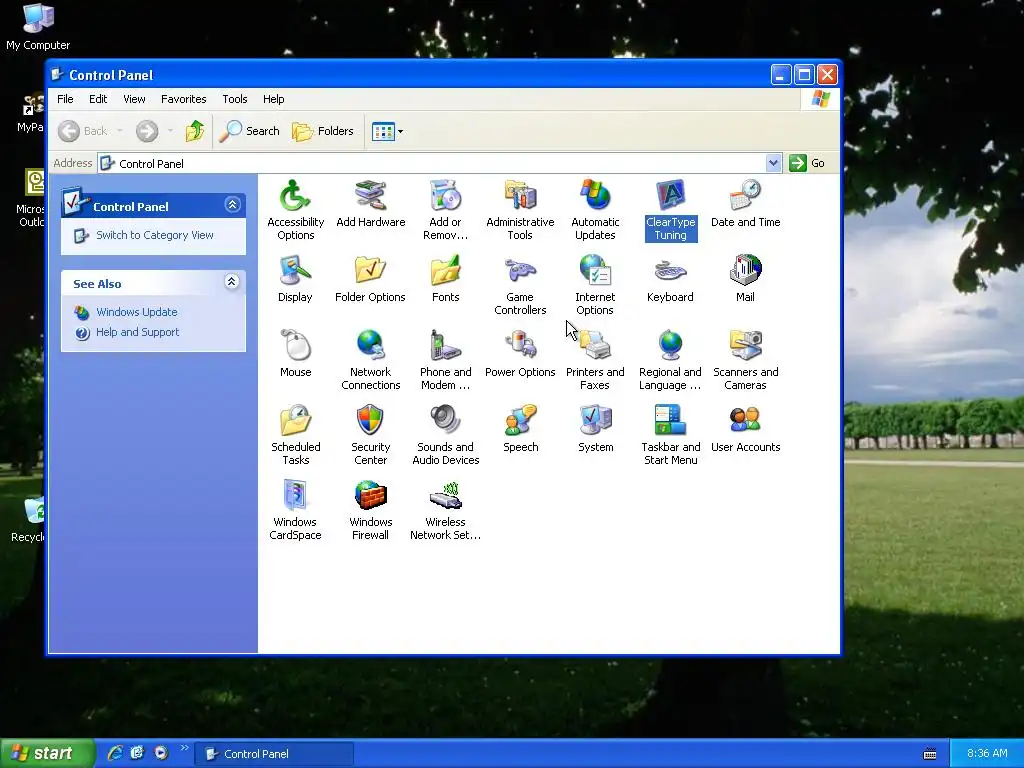Click the Go button
Viewport: 1024px width, 768px height.
(807, 163)
